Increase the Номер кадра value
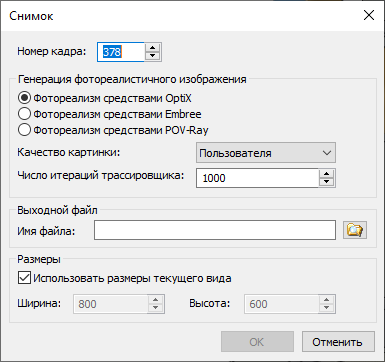Viewport: 385px width, 362px height. pos(153,48)
